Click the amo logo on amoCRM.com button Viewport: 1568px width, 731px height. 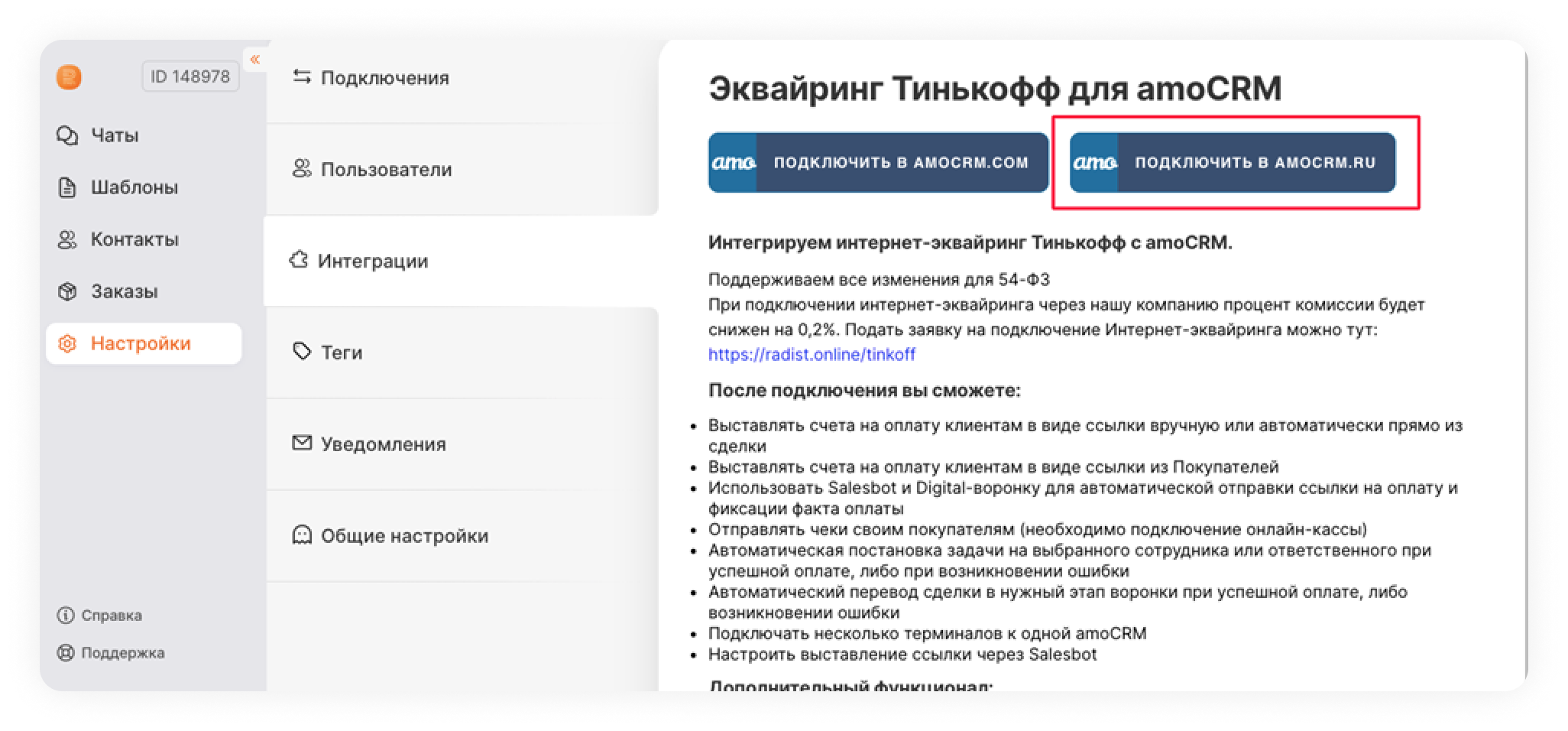[733, 162]
